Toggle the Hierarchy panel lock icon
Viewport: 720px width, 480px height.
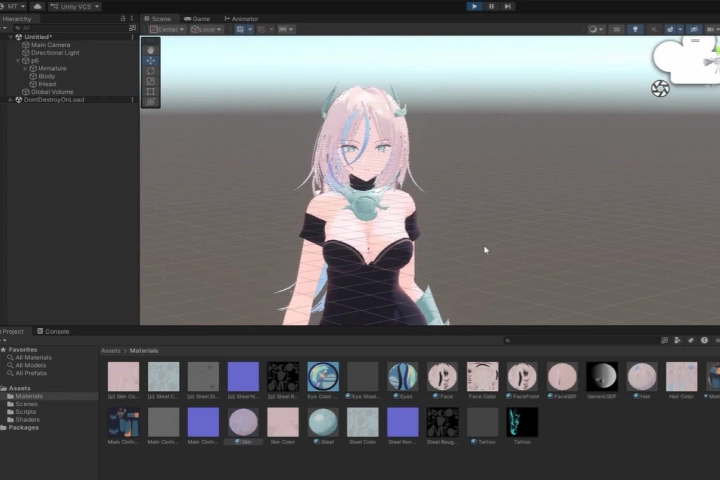click(x=123, y=18)
